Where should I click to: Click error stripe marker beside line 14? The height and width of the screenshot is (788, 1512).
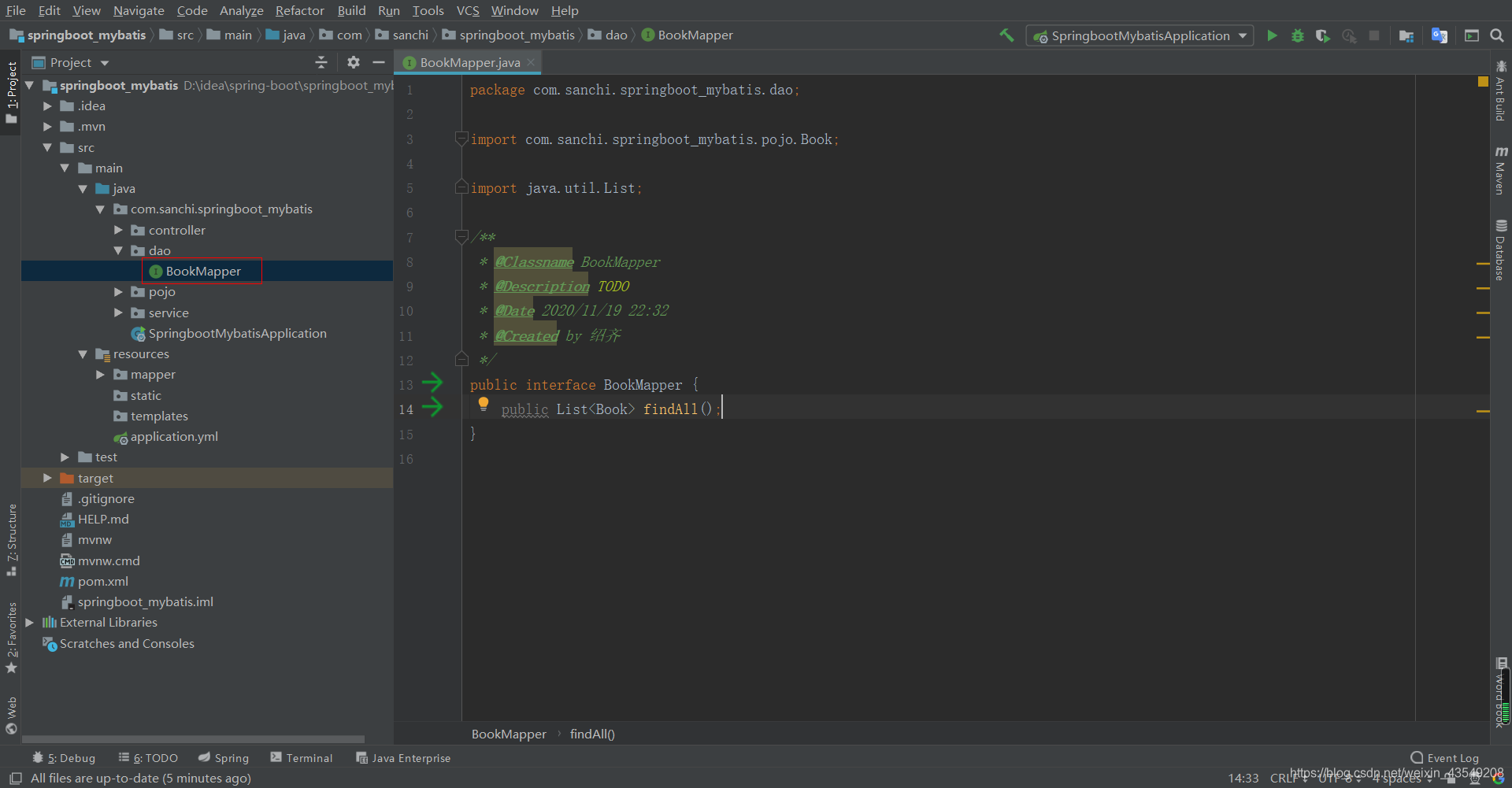[x=1483, y=410]
